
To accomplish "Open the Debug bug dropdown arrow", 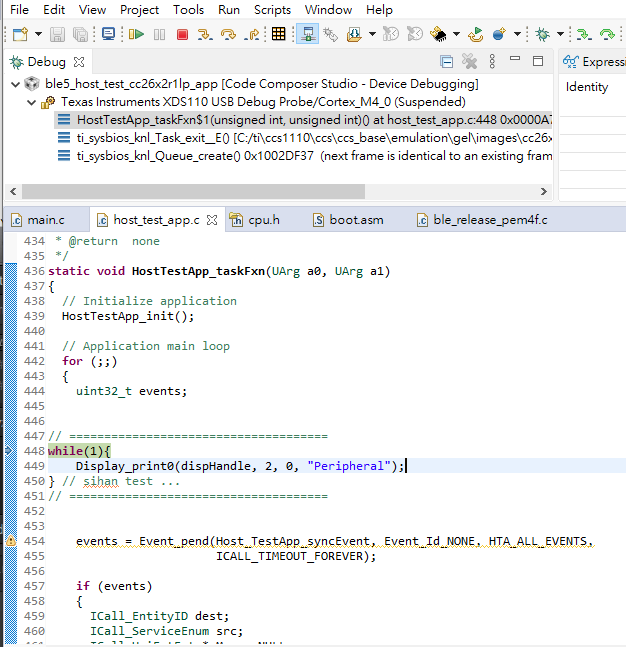I will point(560,34).
